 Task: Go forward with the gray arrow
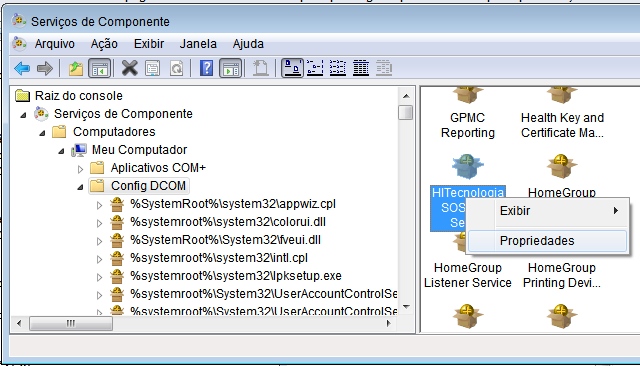point(45,68)
